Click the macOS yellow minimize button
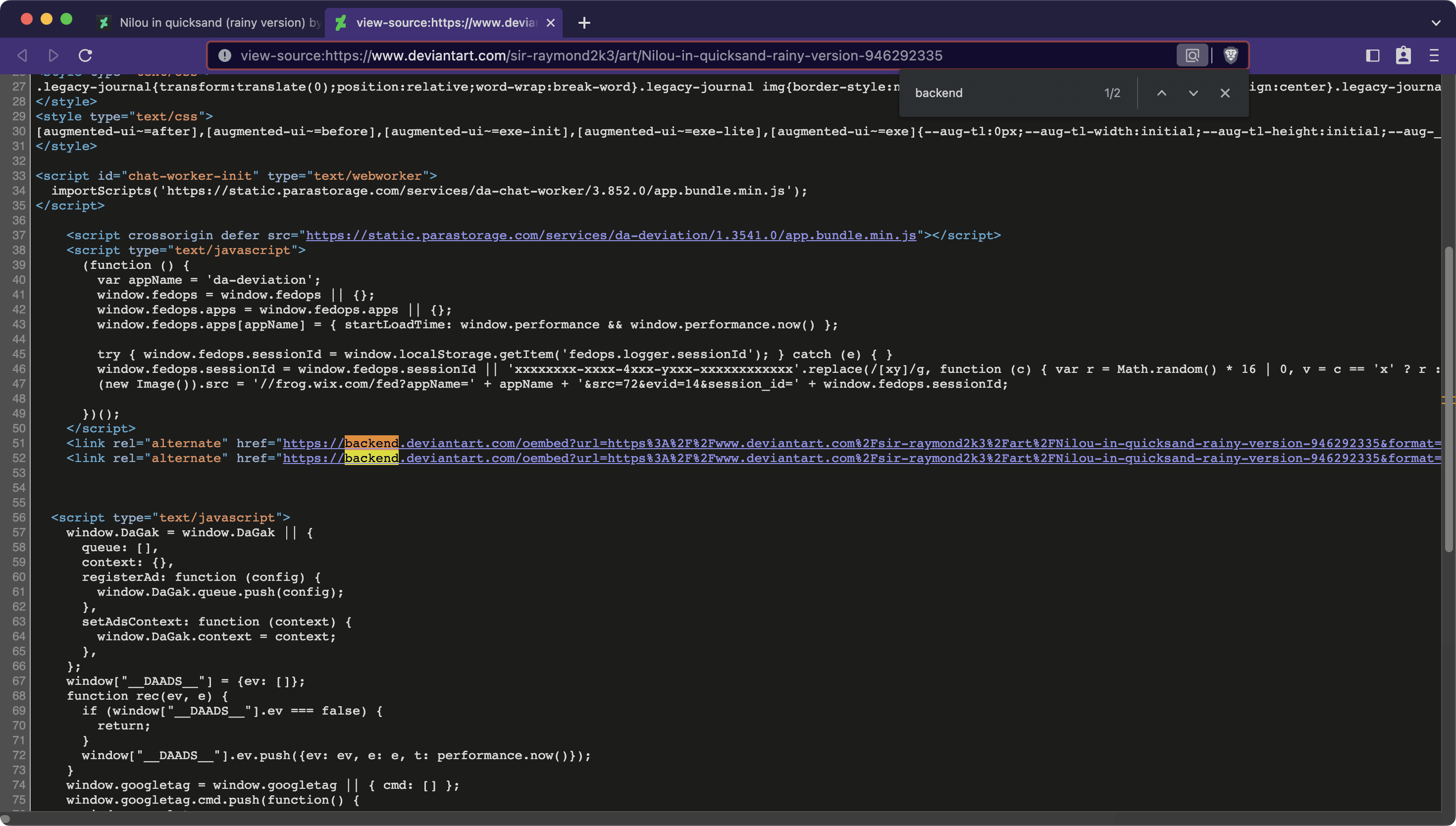The height and width of the screenshot is (826, 1456). (x=47, y=19)
